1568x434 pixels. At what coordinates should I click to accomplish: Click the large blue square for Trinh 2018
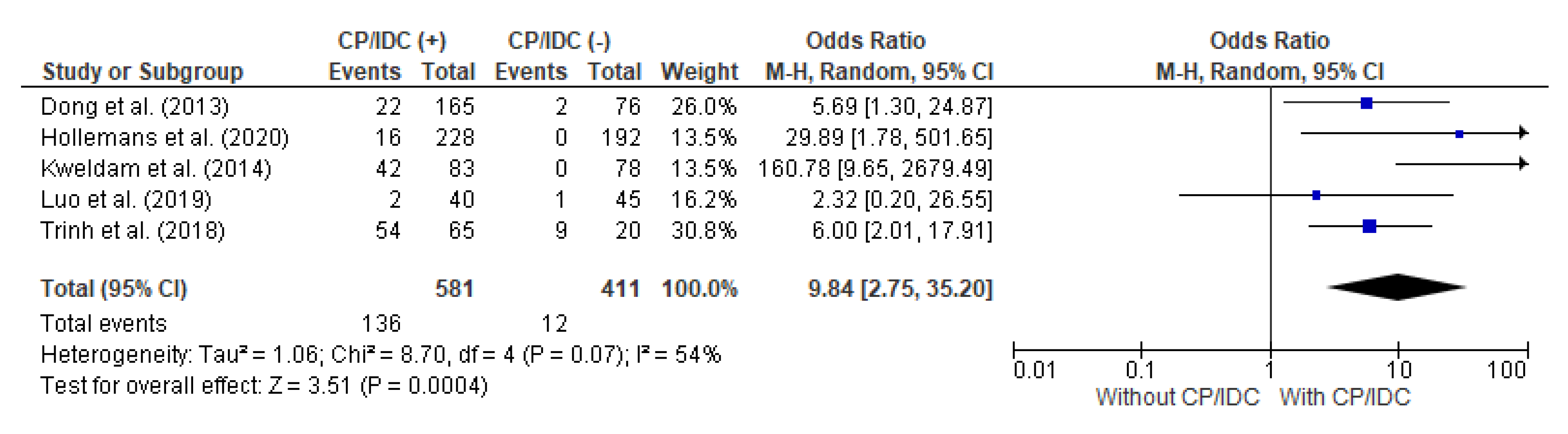1370,227
